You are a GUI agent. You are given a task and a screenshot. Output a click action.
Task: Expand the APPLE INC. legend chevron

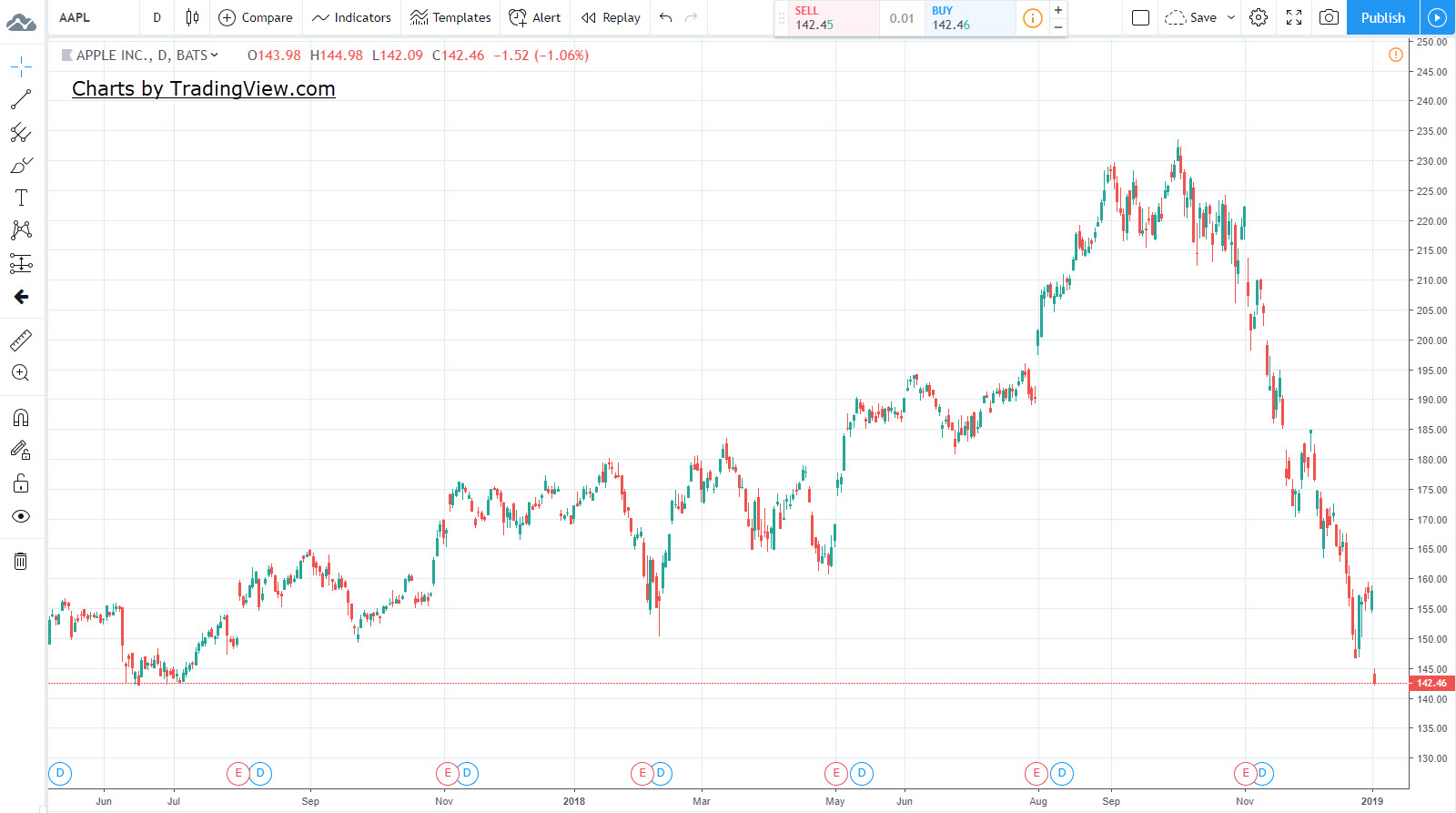click(215, 56)
